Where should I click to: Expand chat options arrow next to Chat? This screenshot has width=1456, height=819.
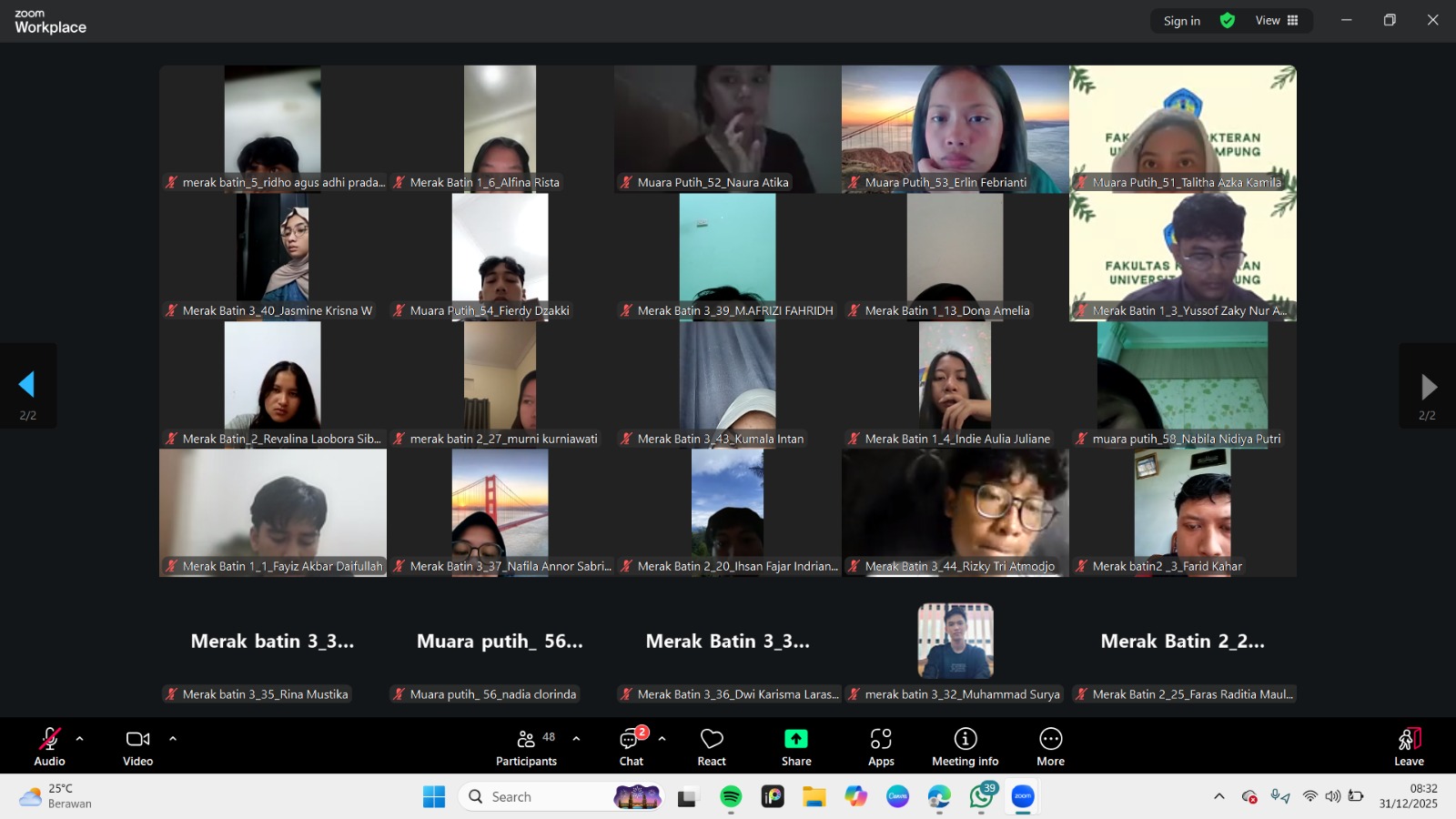(x=662, y=739)
